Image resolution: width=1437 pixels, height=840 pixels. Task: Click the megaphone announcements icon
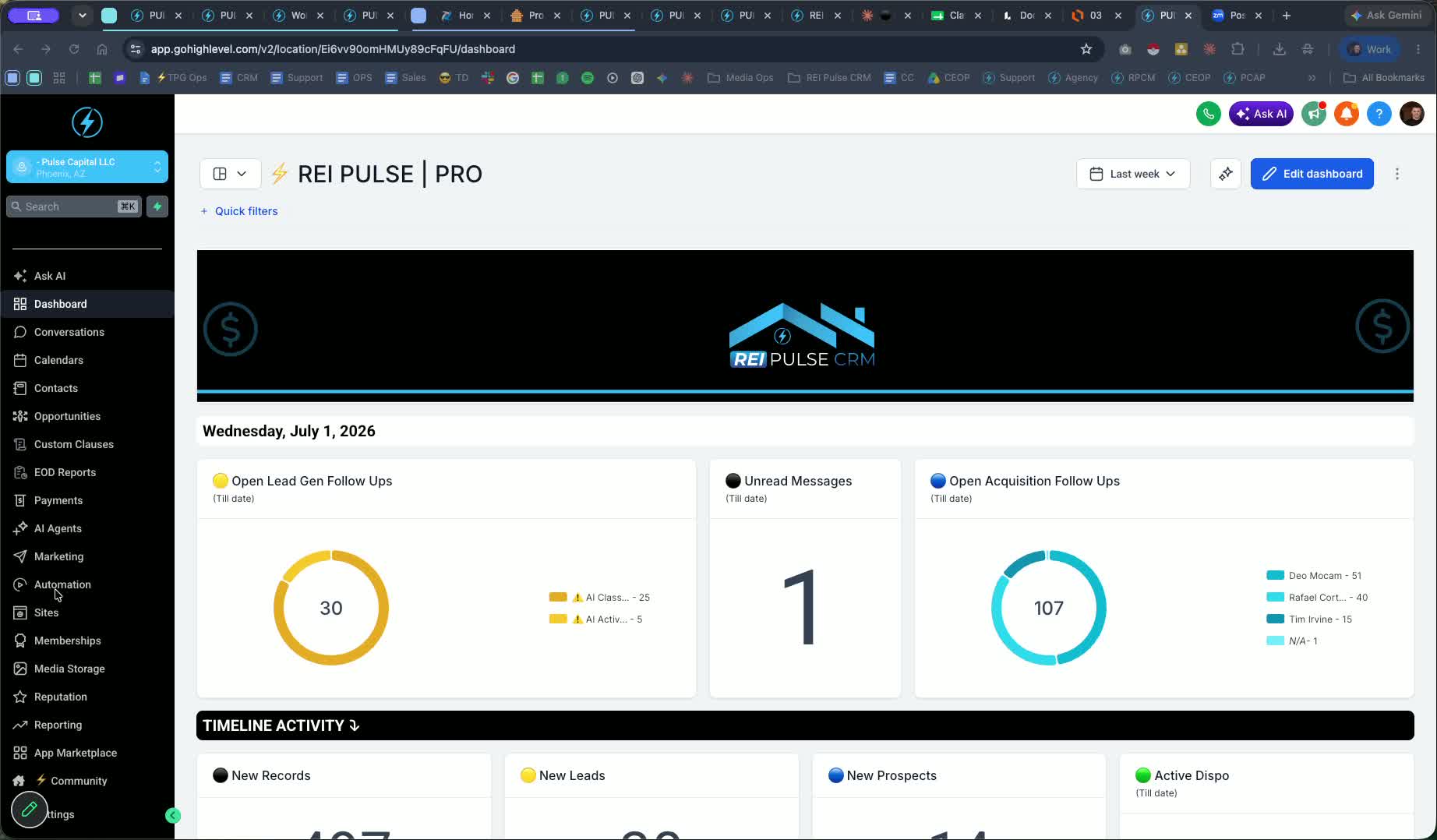tap(1314, 114)
